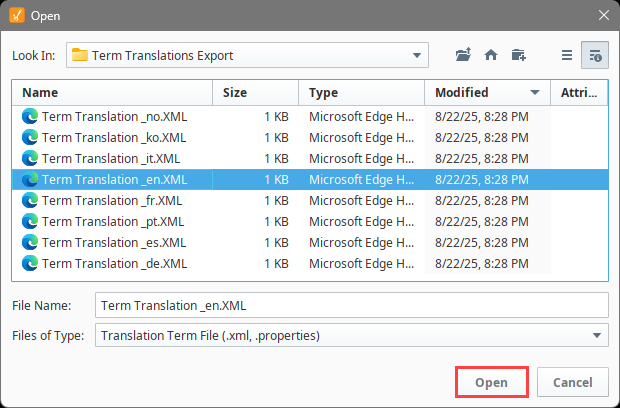
Task: Close the Open dialog window
Action: [604, 15]
